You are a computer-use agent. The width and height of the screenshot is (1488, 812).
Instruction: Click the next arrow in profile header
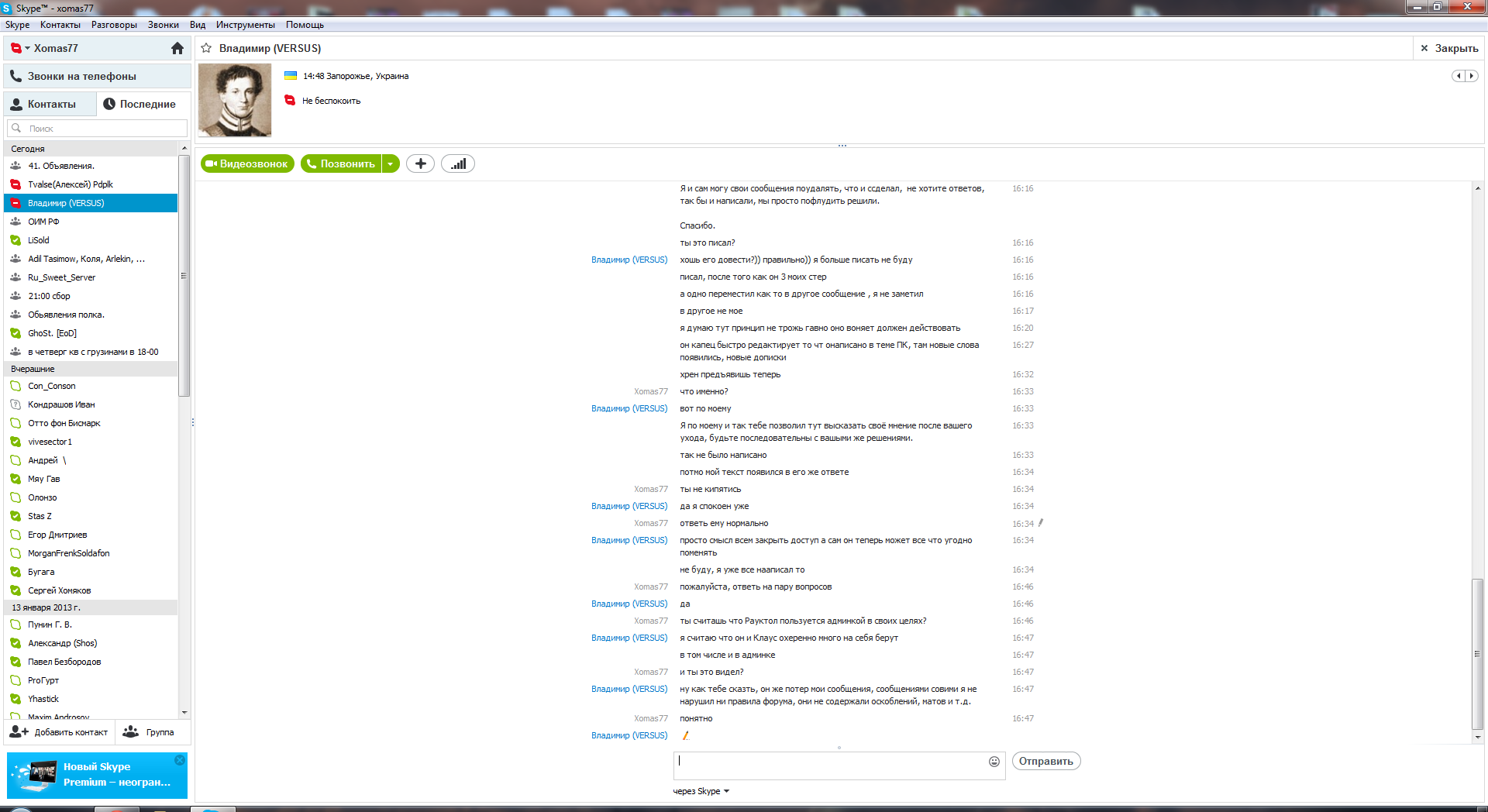pos(1472,76)
